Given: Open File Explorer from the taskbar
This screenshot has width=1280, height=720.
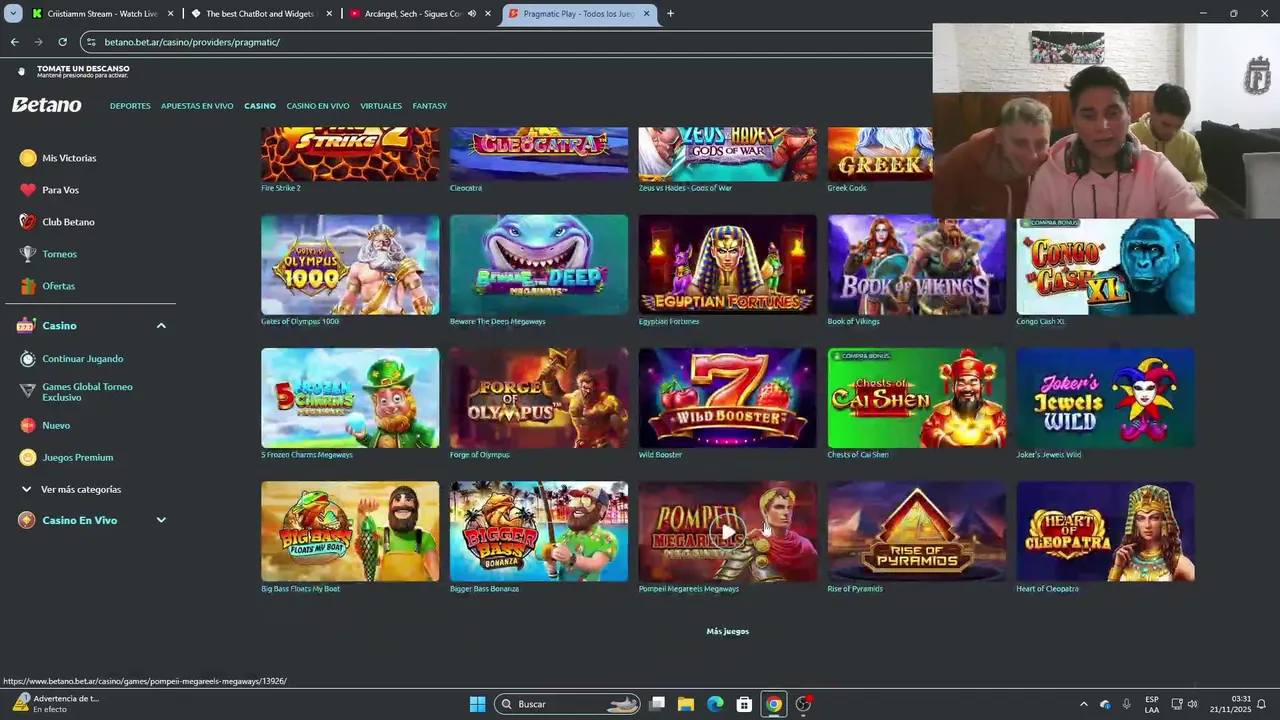Looking at the screenshot, I should (686, 704).
